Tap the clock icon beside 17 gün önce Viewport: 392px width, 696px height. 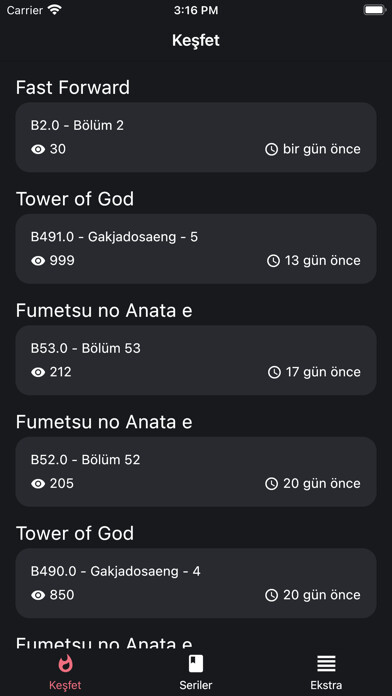coord(274,372)
